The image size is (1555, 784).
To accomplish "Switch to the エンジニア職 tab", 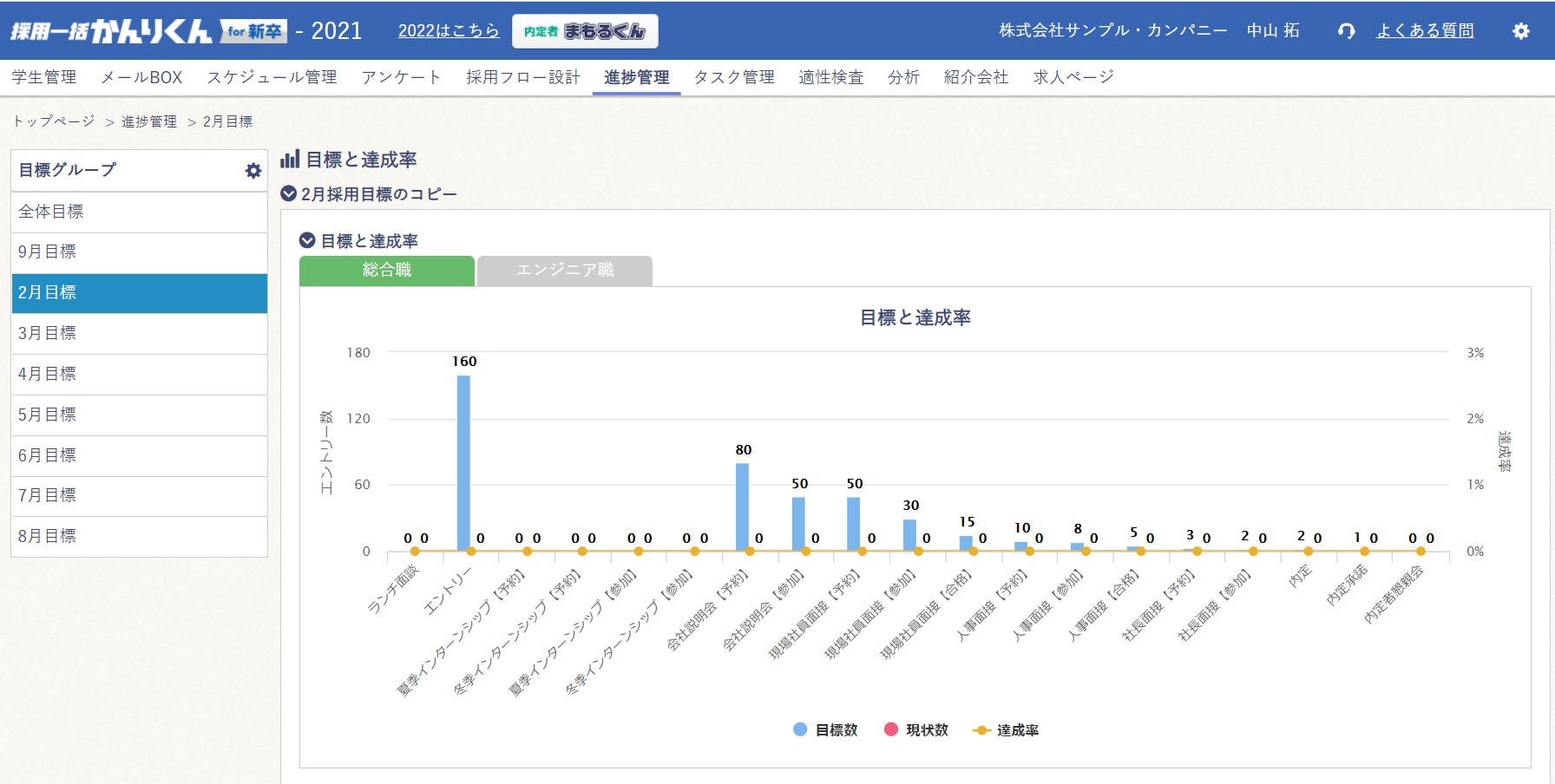I will [565, 271].
